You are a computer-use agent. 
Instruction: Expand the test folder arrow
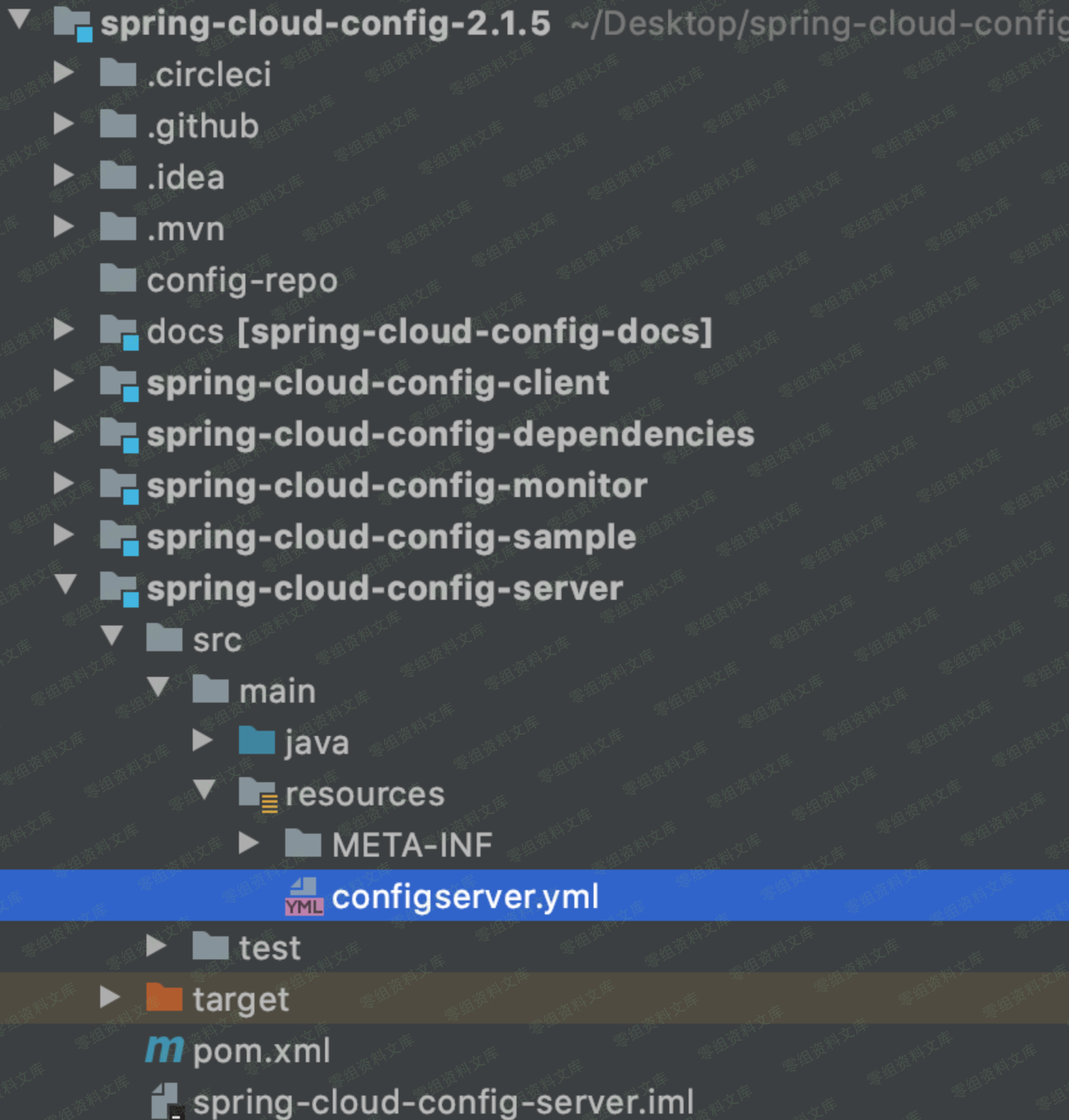point(155,947)
